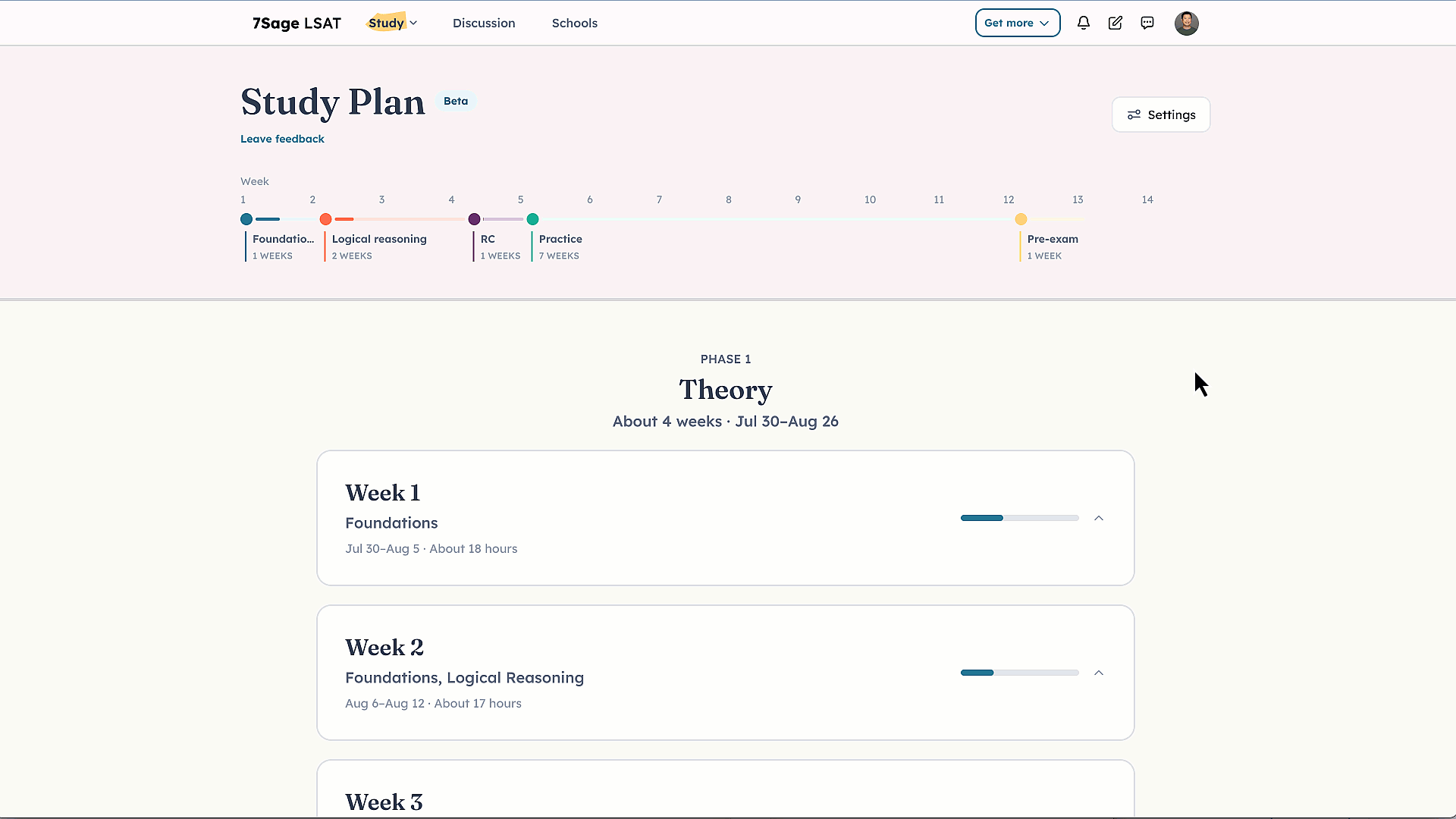Viewport: 1456px width, 819px height.
Task: Open the Study dropdown menu
Action: point(393,24)
